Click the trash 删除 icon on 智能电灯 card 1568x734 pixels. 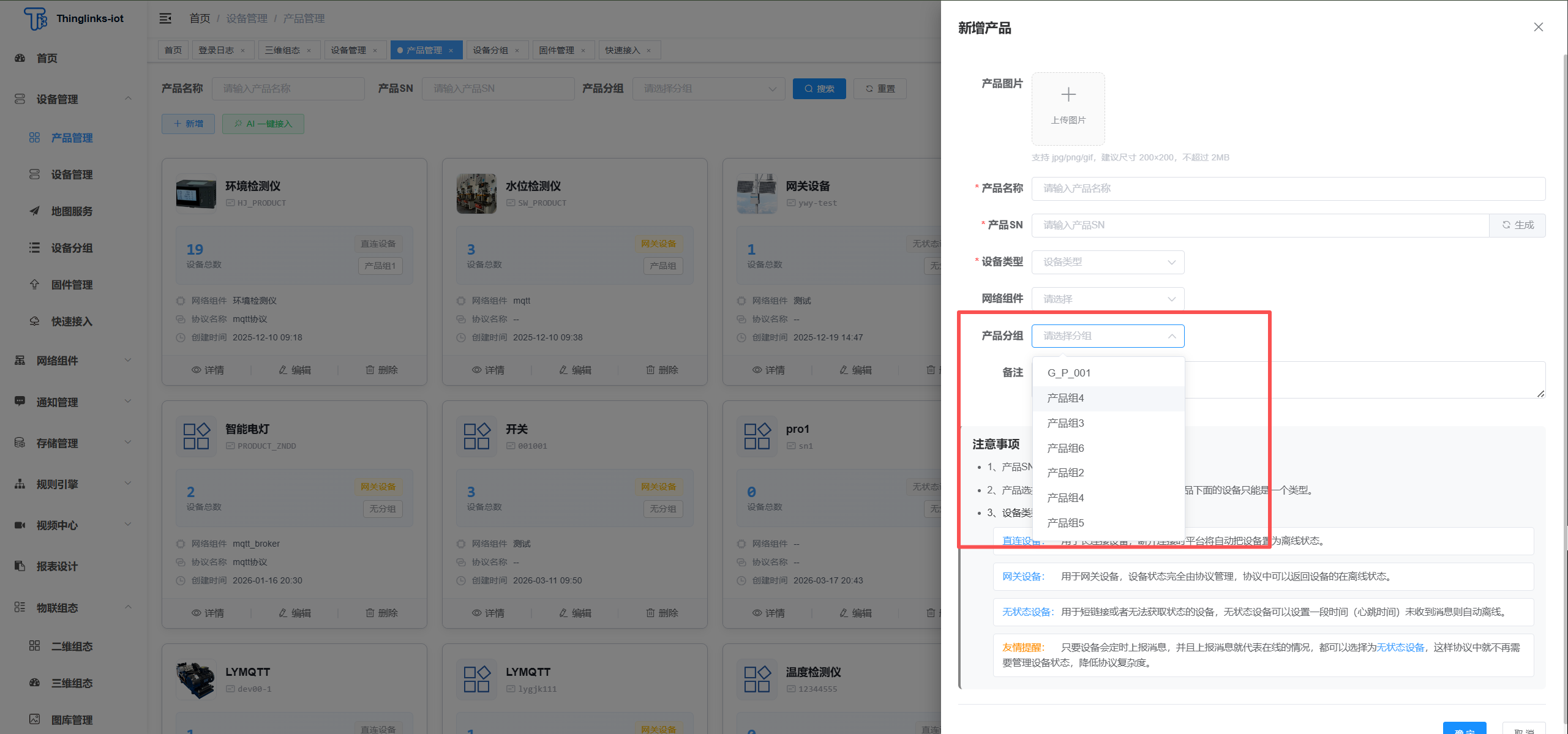pyautogui.click(x=370, y=613)
